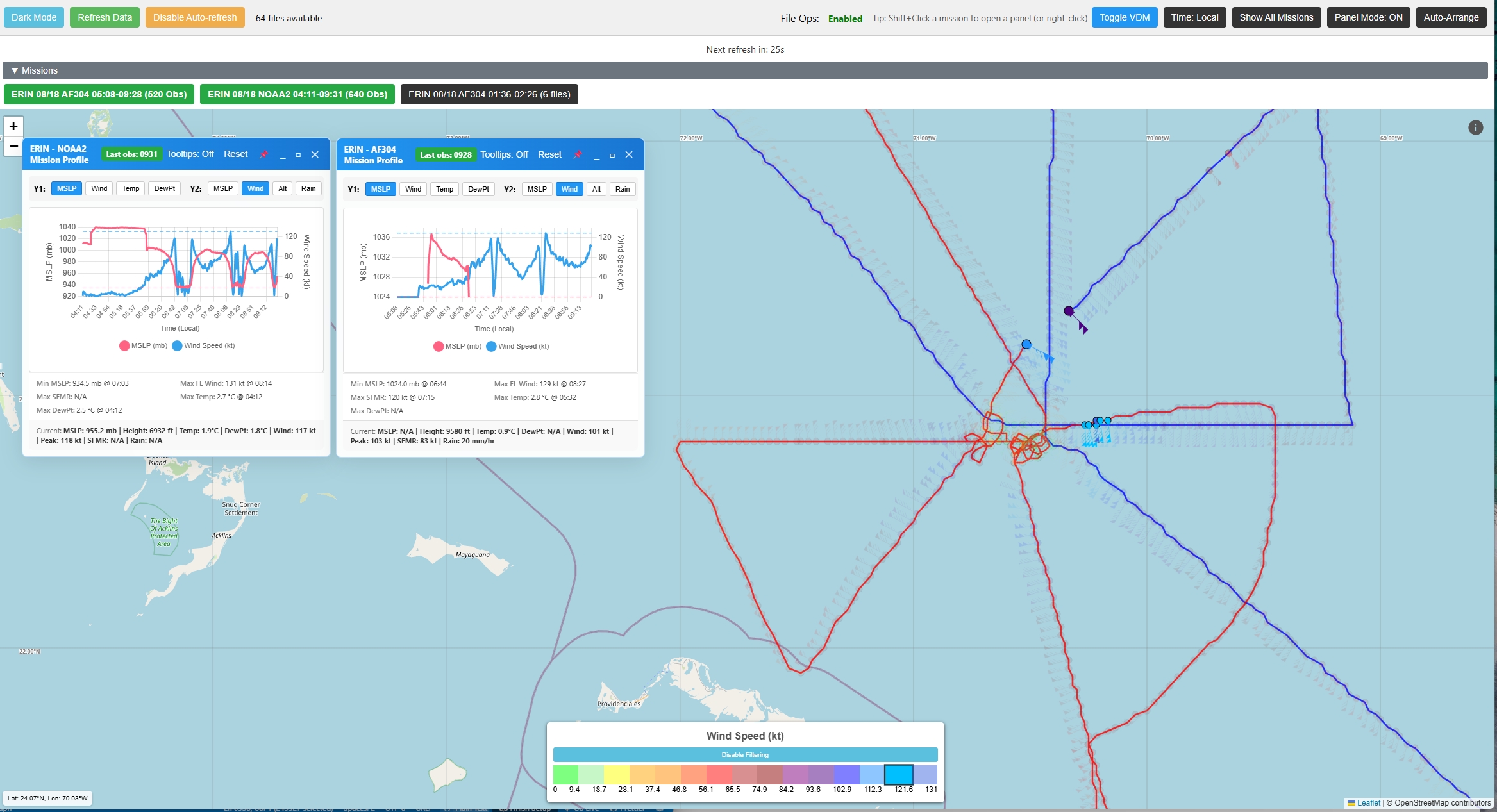Click the map zoom out minus icon

click(x=13, y=146)
